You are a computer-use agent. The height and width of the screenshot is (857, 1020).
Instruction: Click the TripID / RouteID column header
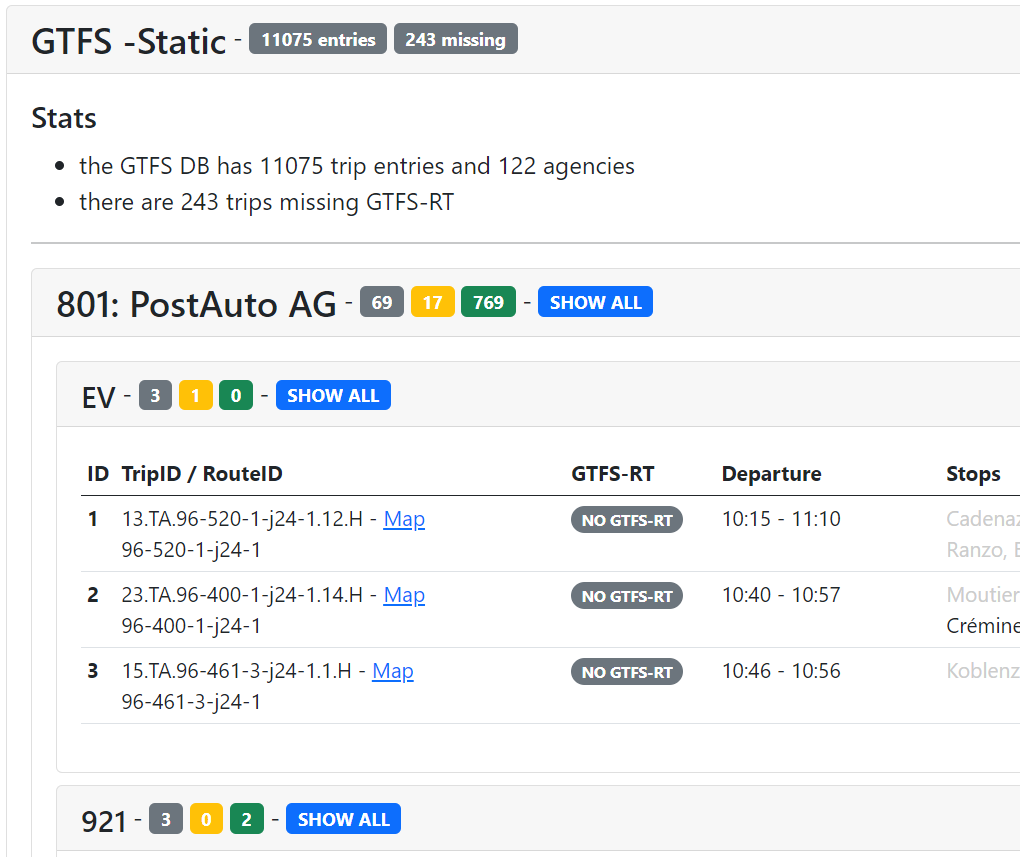(x=202, y=474)
